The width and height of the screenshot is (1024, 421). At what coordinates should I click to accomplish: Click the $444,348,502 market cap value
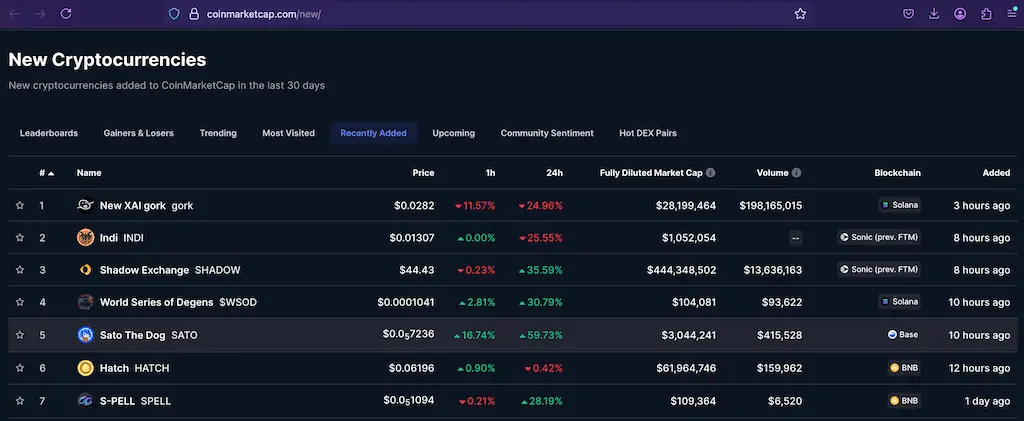[681, 270]
